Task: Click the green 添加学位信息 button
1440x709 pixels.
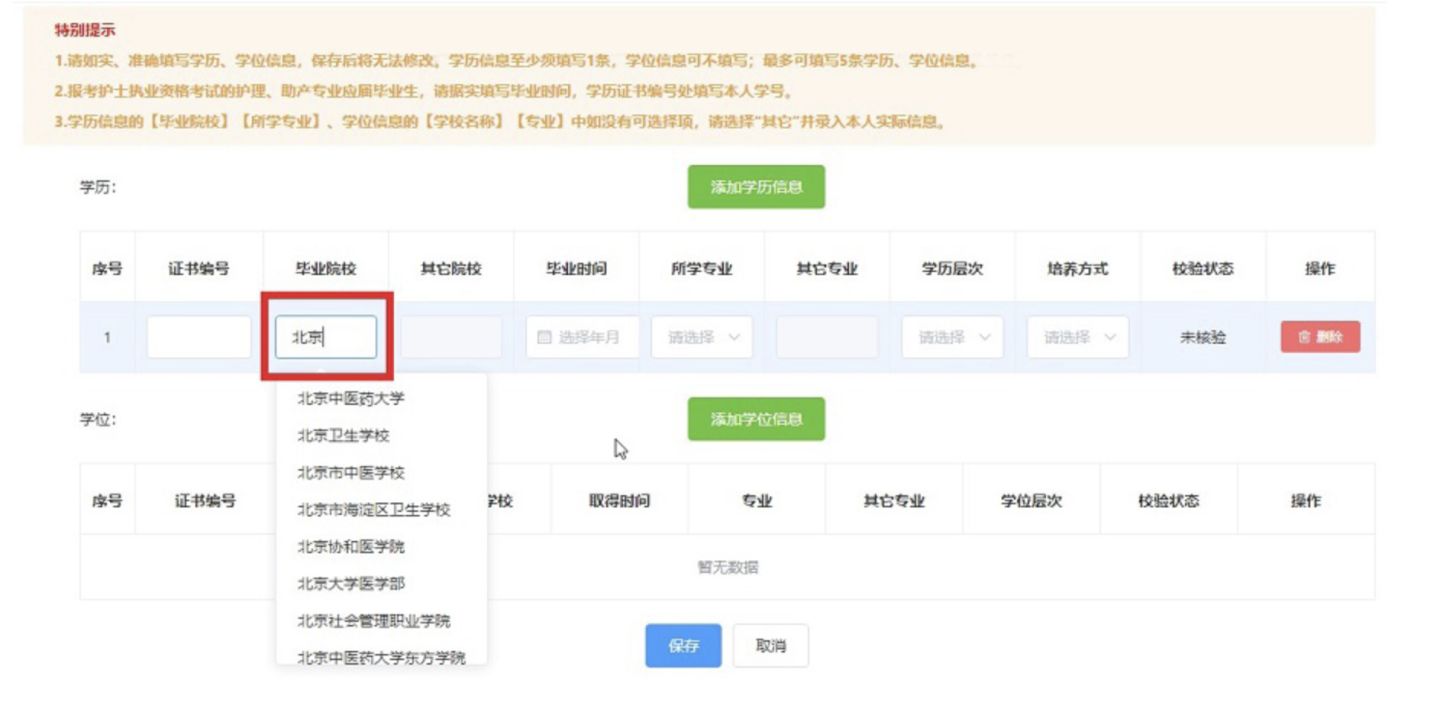Action: pyautogui.click(x=755, y=420)
